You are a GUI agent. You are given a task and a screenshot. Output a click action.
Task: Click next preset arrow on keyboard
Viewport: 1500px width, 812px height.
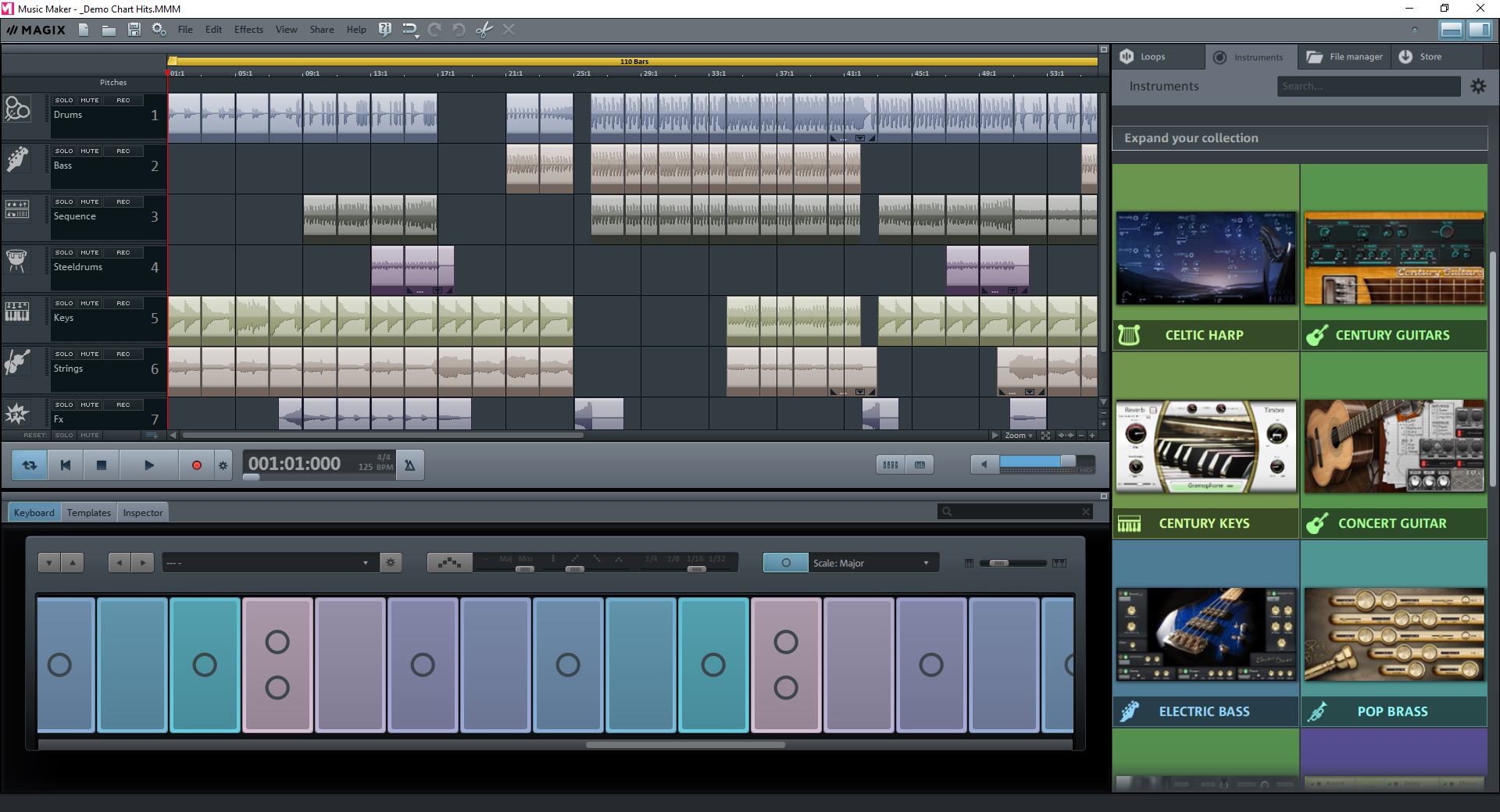tap(142, 562)
